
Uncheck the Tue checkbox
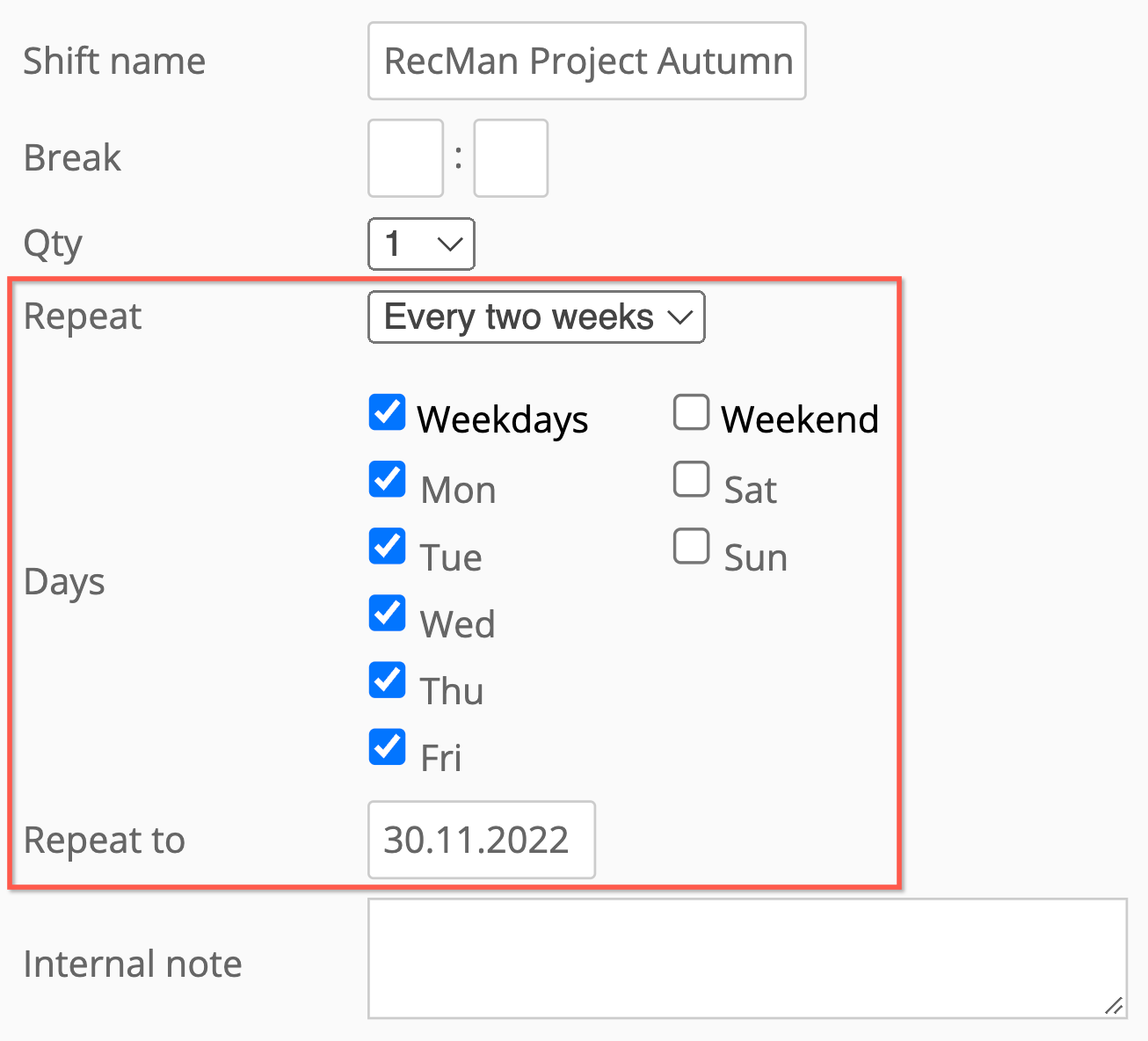point(387,546)
